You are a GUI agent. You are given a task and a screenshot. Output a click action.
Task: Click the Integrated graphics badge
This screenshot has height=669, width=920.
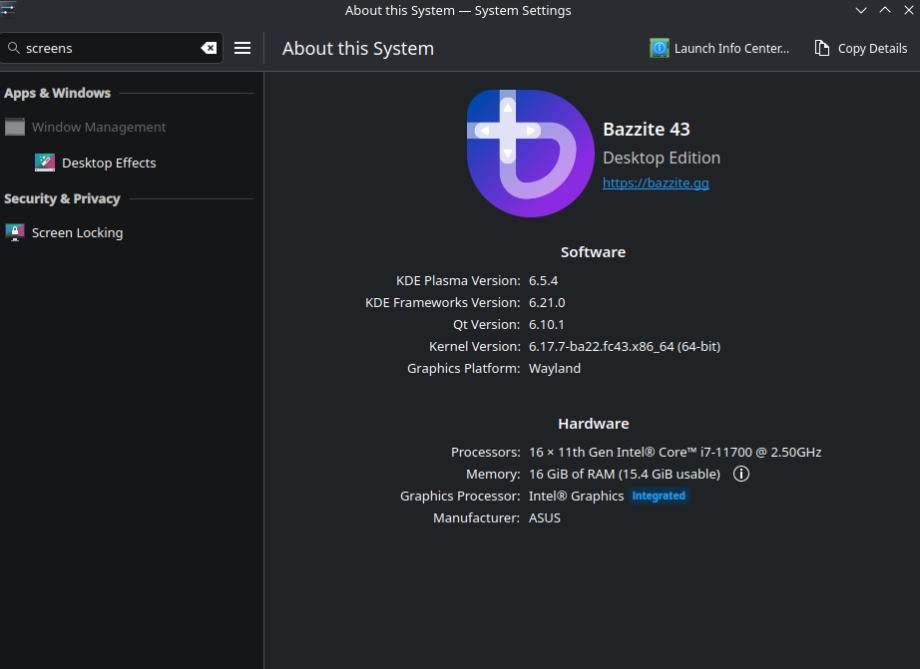pos(658,496)
